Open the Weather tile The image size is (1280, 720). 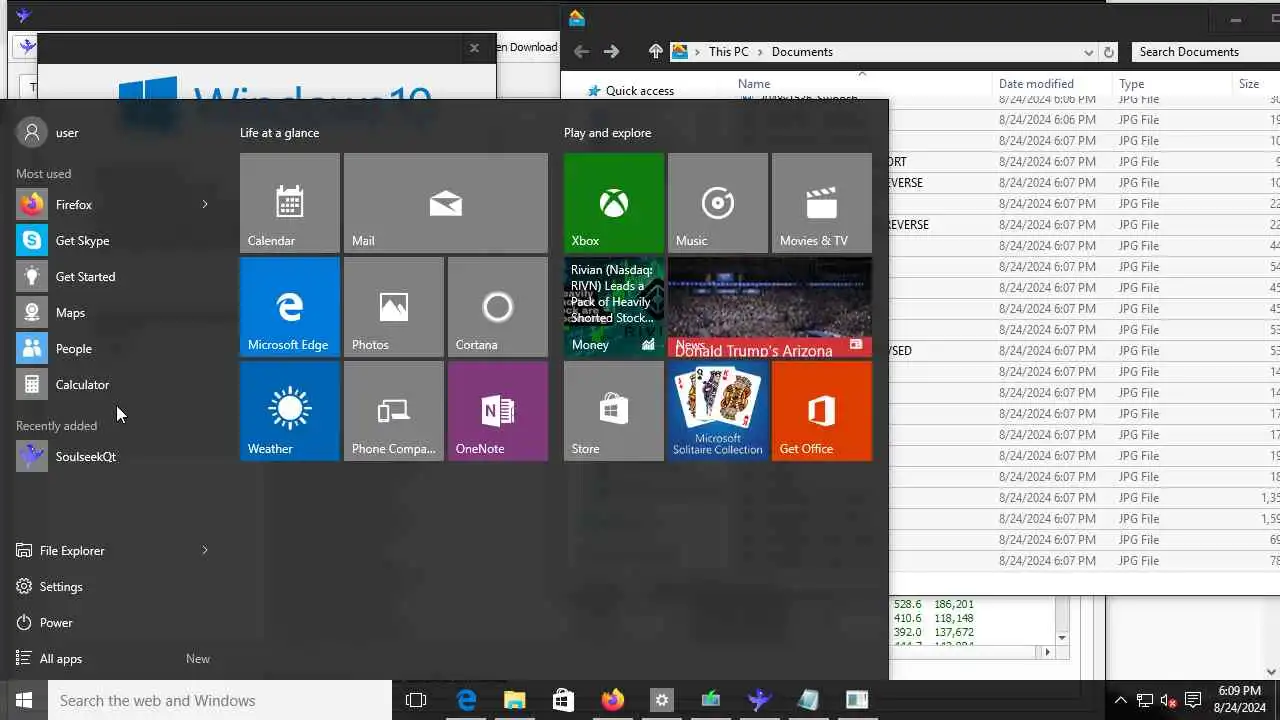pyautogui.click(x=290, y=411)
